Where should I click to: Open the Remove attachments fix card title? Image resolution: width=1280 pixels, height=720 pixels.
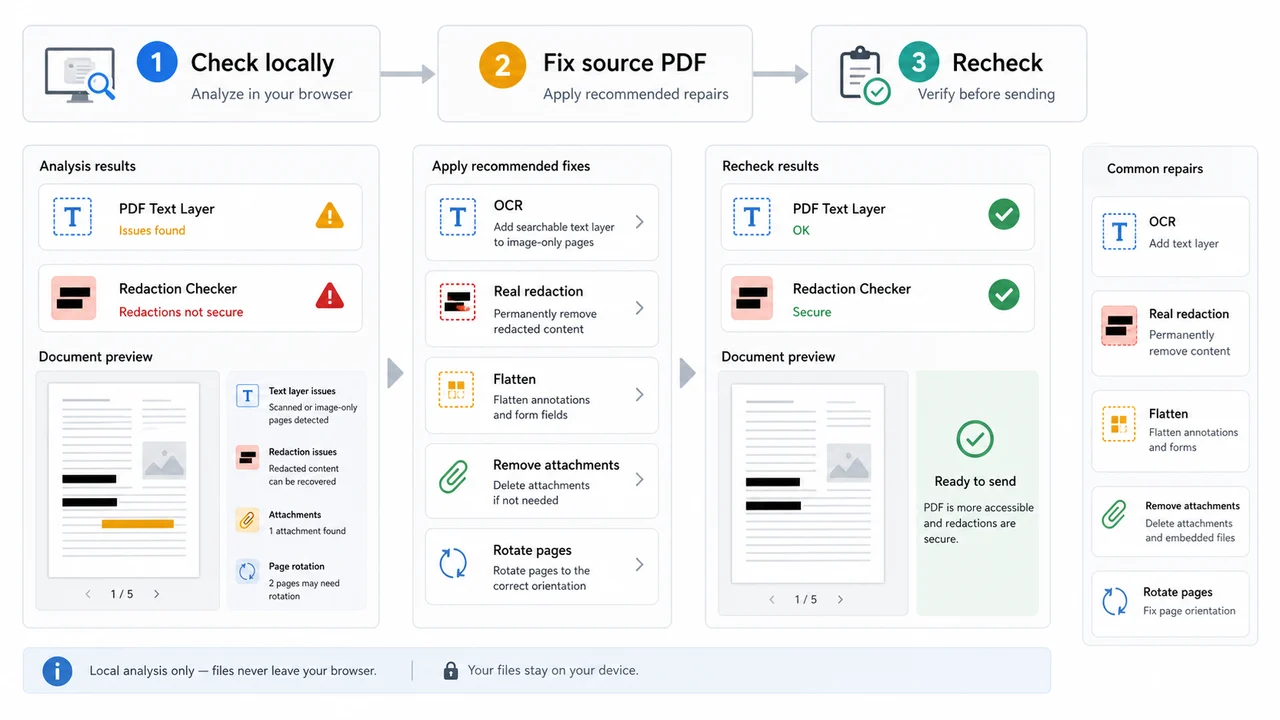556,465
